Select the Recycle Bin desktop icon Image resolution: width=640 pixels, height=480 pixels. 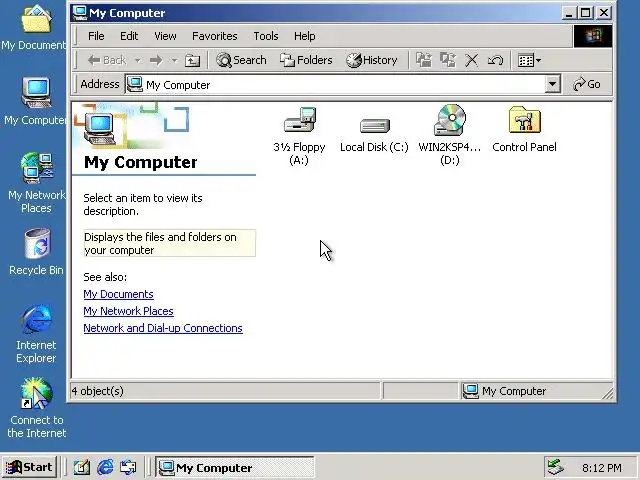pyautogui.click(x=36, y=252)
